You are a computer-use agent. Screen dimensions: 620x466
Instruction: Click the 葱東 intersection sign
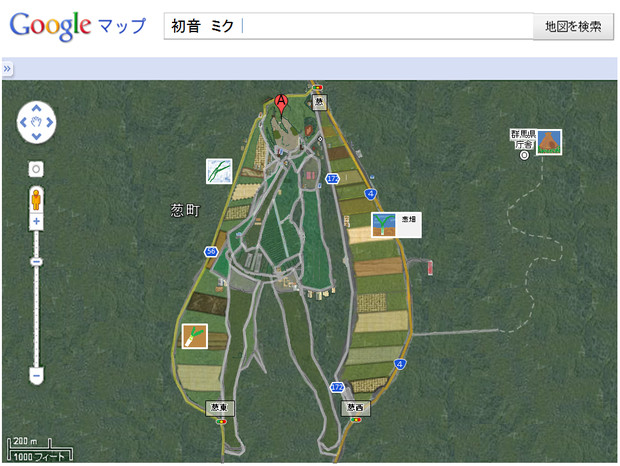click(220, 408)
